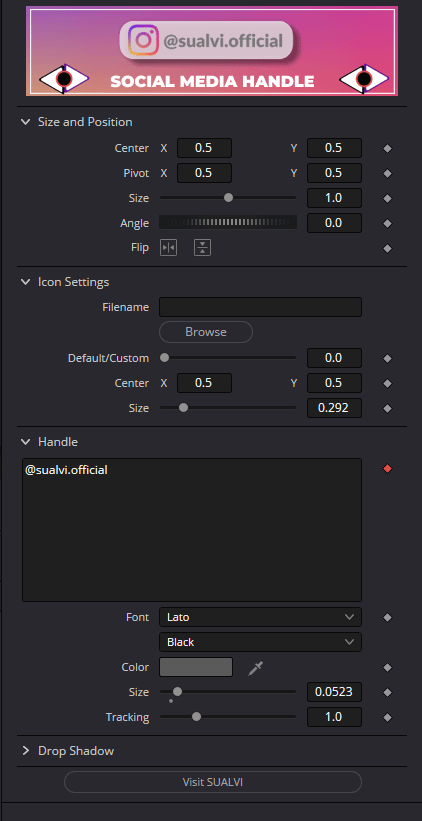Flip vertically icon in Flip row
This screenshot has height=821, width=422.
(202, 248)
